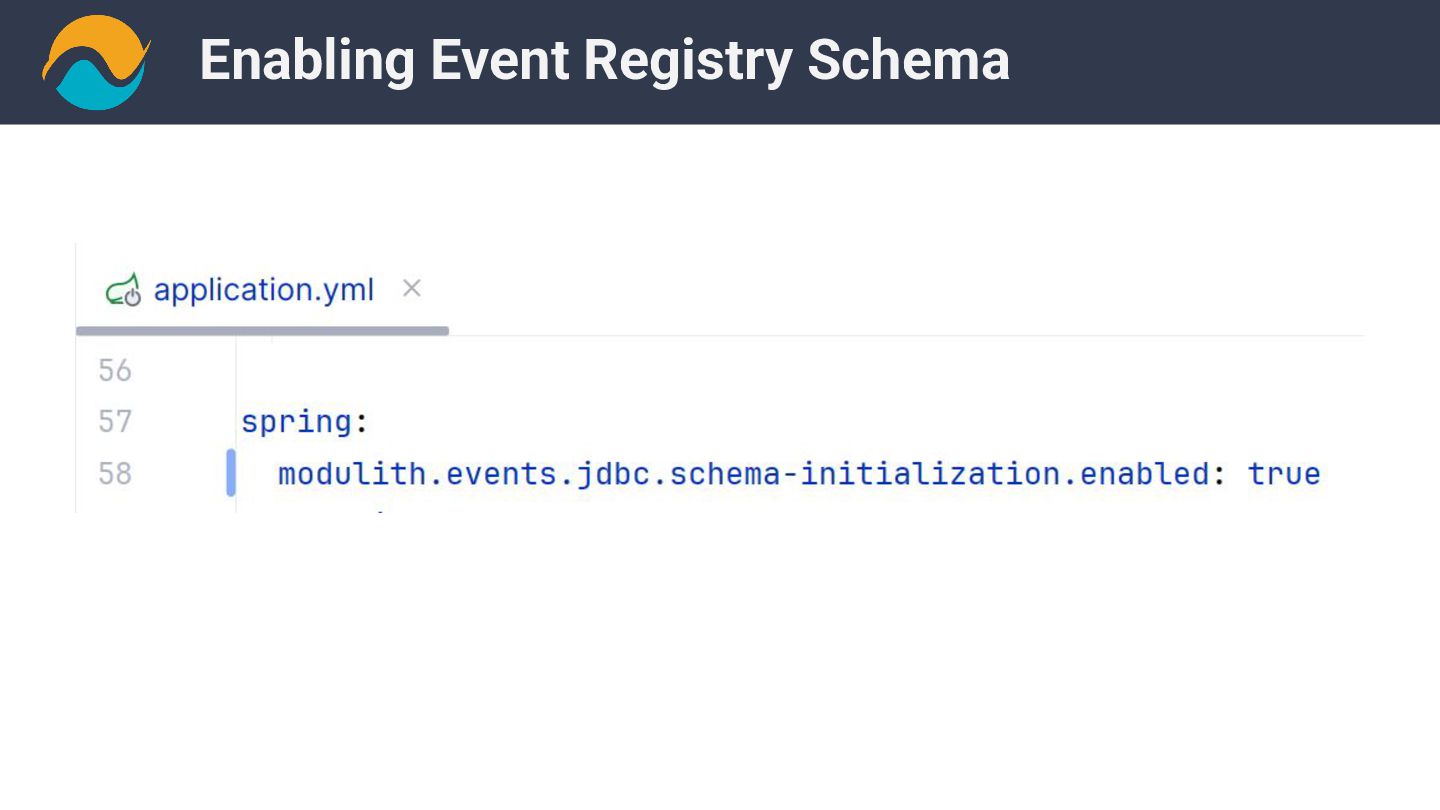Click the orange and blue wave logo
Viewport: 1440px width, 810px height.
tap(96, 62)
